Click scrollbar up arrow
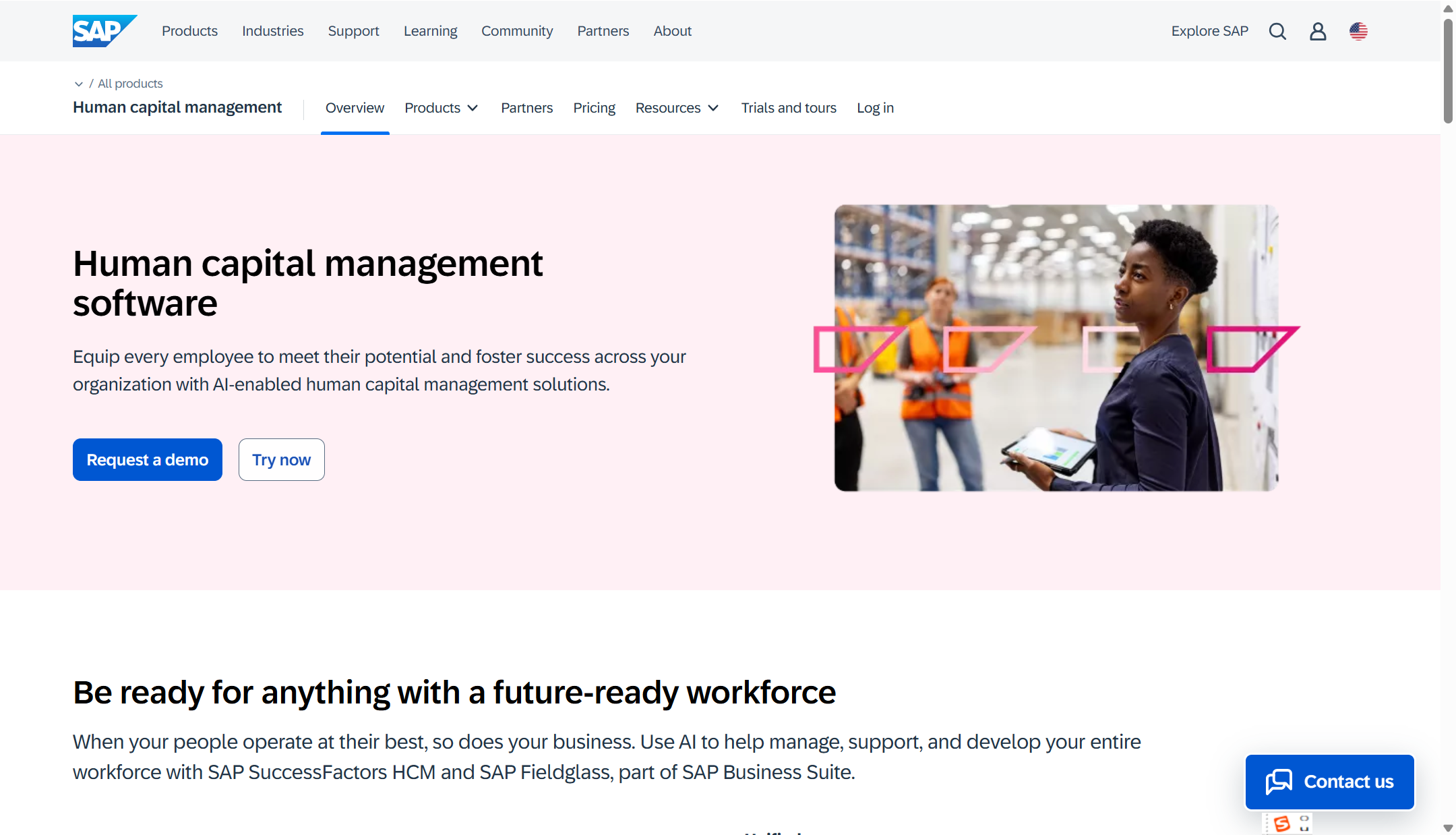Viewport: 1456px width, 835px height. point(1448,8)
